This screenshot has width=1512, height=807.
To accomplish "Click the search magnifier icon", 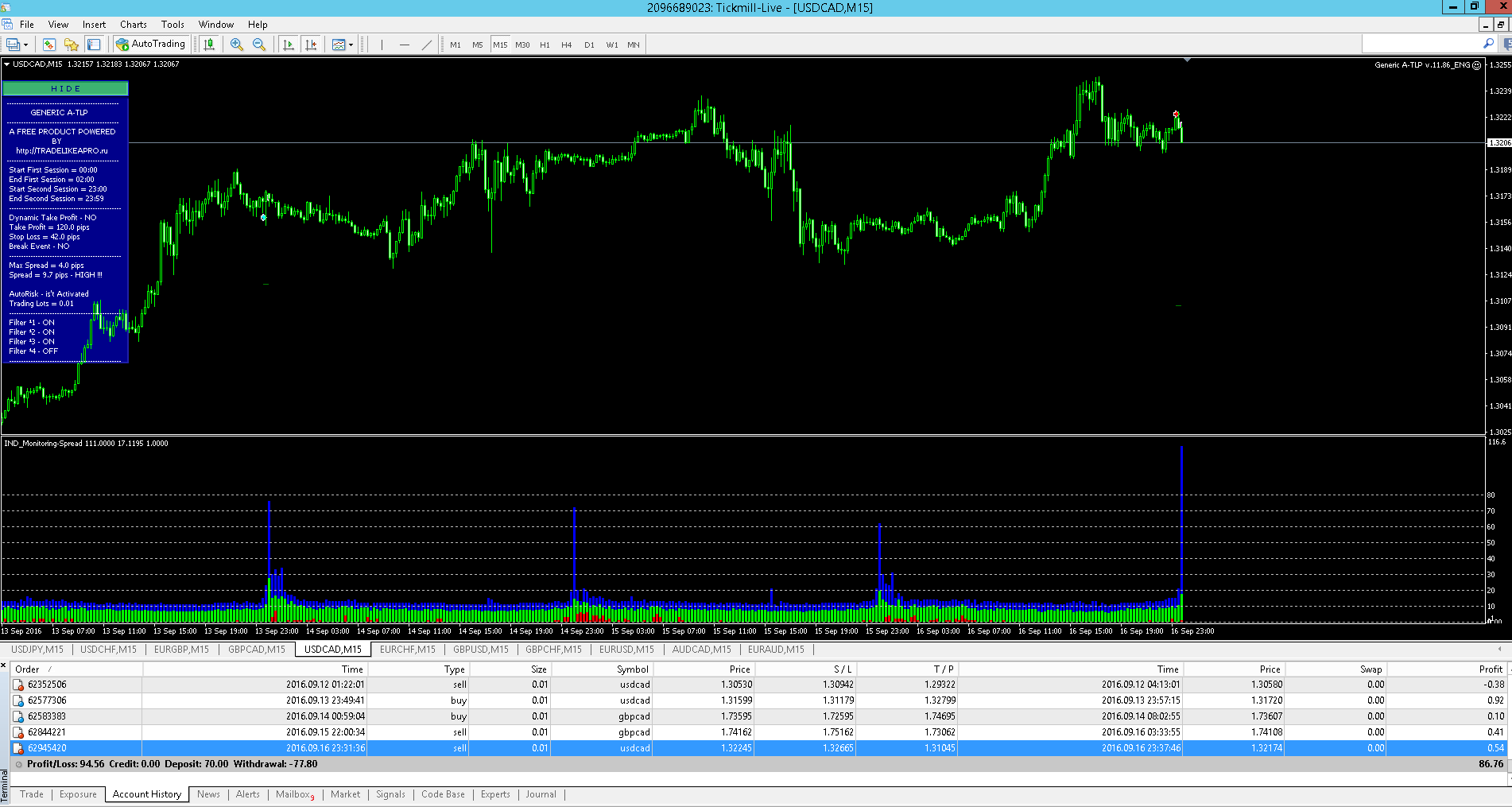I will pyautogui.click(x=1488, y=44).
